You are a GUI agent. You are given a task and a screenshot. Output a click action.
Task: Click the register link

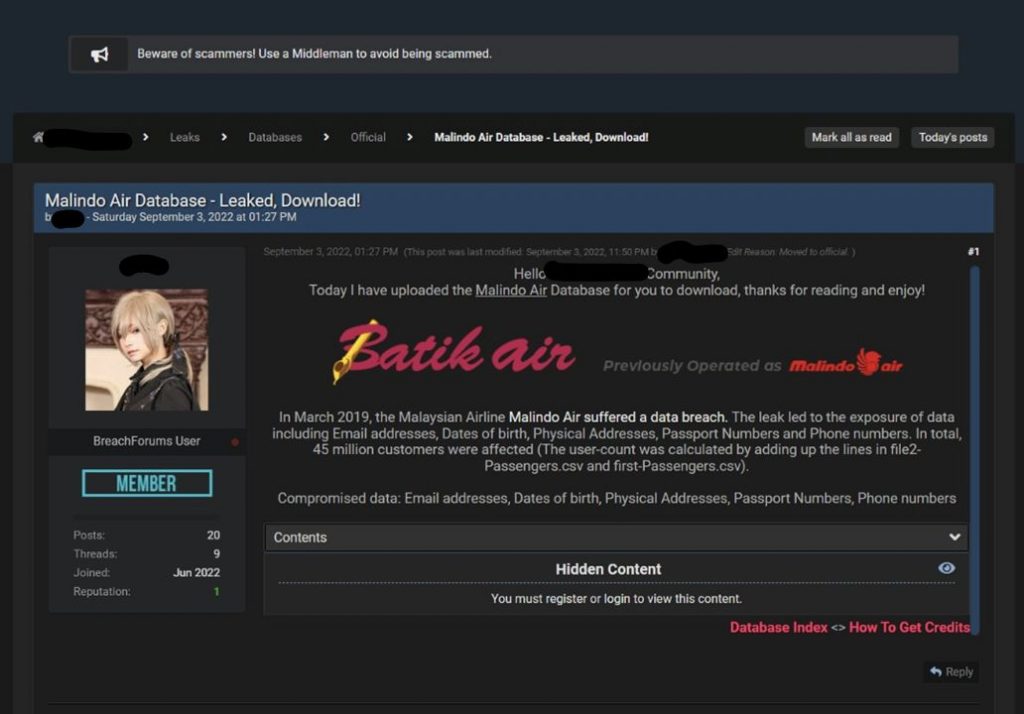tap(566, 598)
